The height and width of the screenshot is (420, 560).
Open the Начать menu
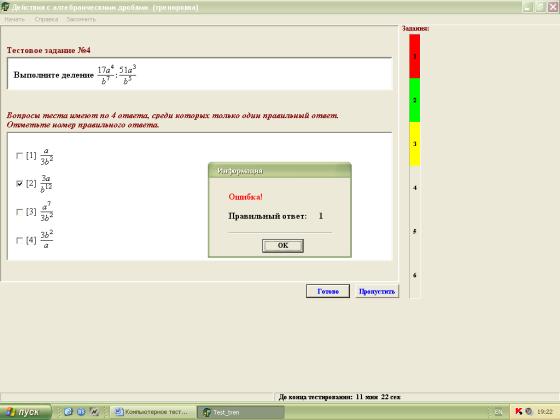tap(15, 19)
